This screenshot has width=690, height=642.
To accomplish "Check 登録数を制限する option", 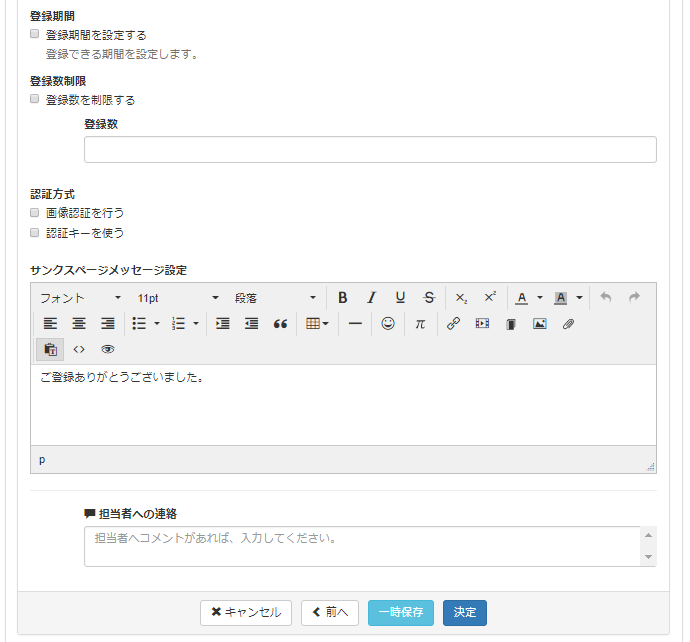I will [x=35, y=100].
